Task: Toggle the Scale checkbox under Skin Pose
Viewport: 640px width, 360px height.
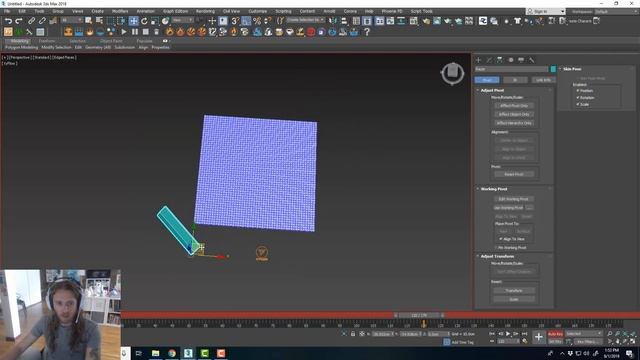Action: (x=578, y=104)
